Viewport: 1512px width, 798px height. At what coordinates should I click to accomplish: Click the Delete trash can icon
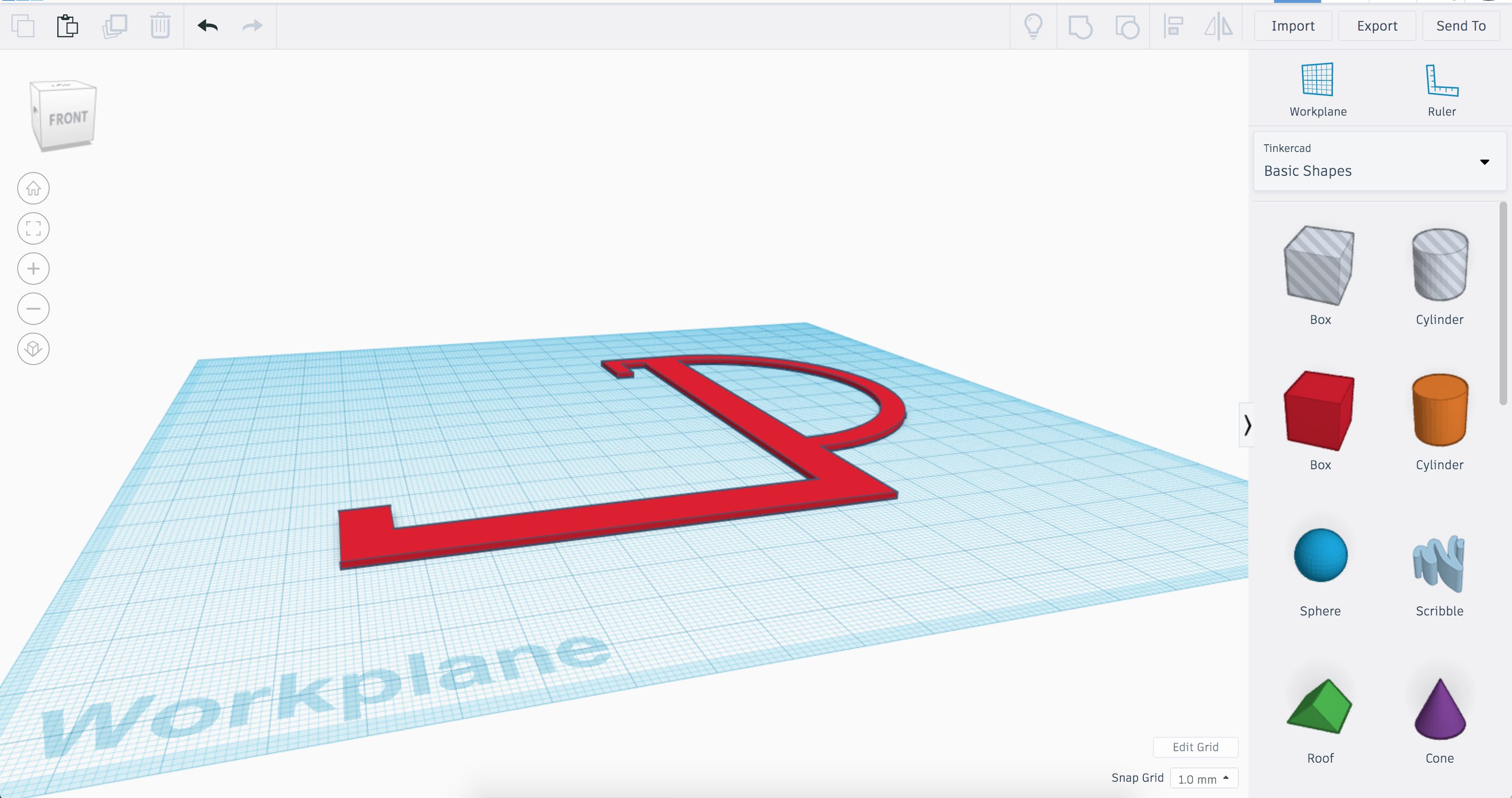tap(160, 26)
